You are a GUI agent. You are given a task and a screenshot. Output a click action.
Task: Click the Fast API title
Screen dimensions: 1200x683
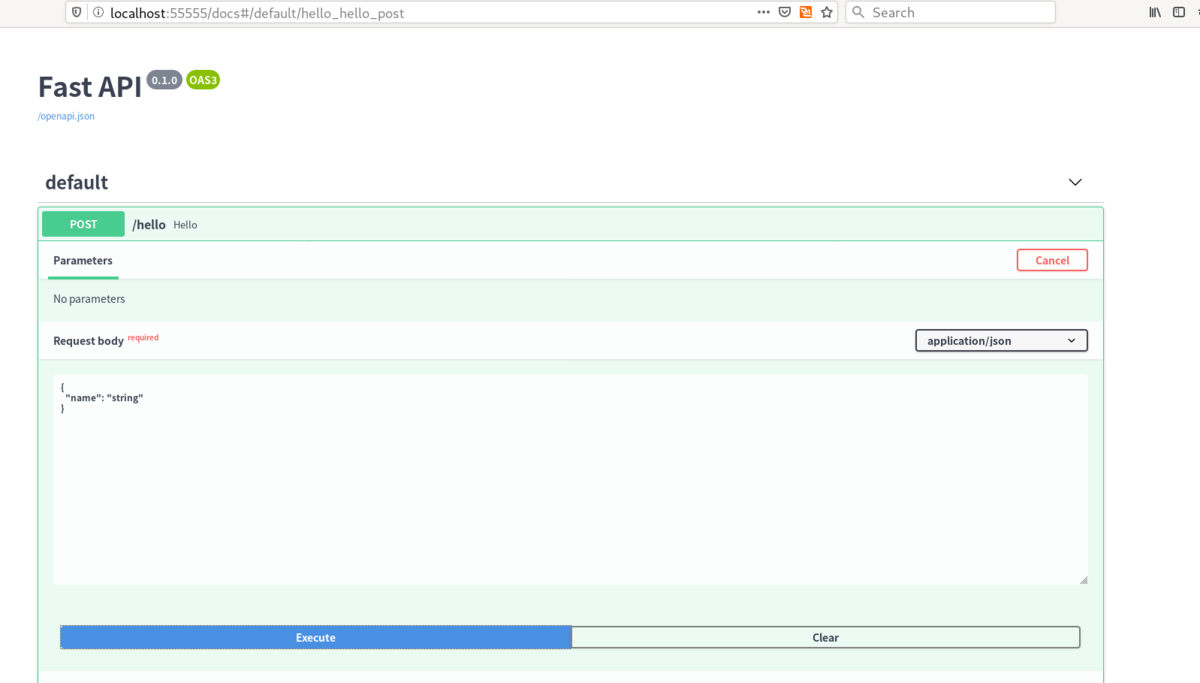pyautogui.click(x=90, y=87)
